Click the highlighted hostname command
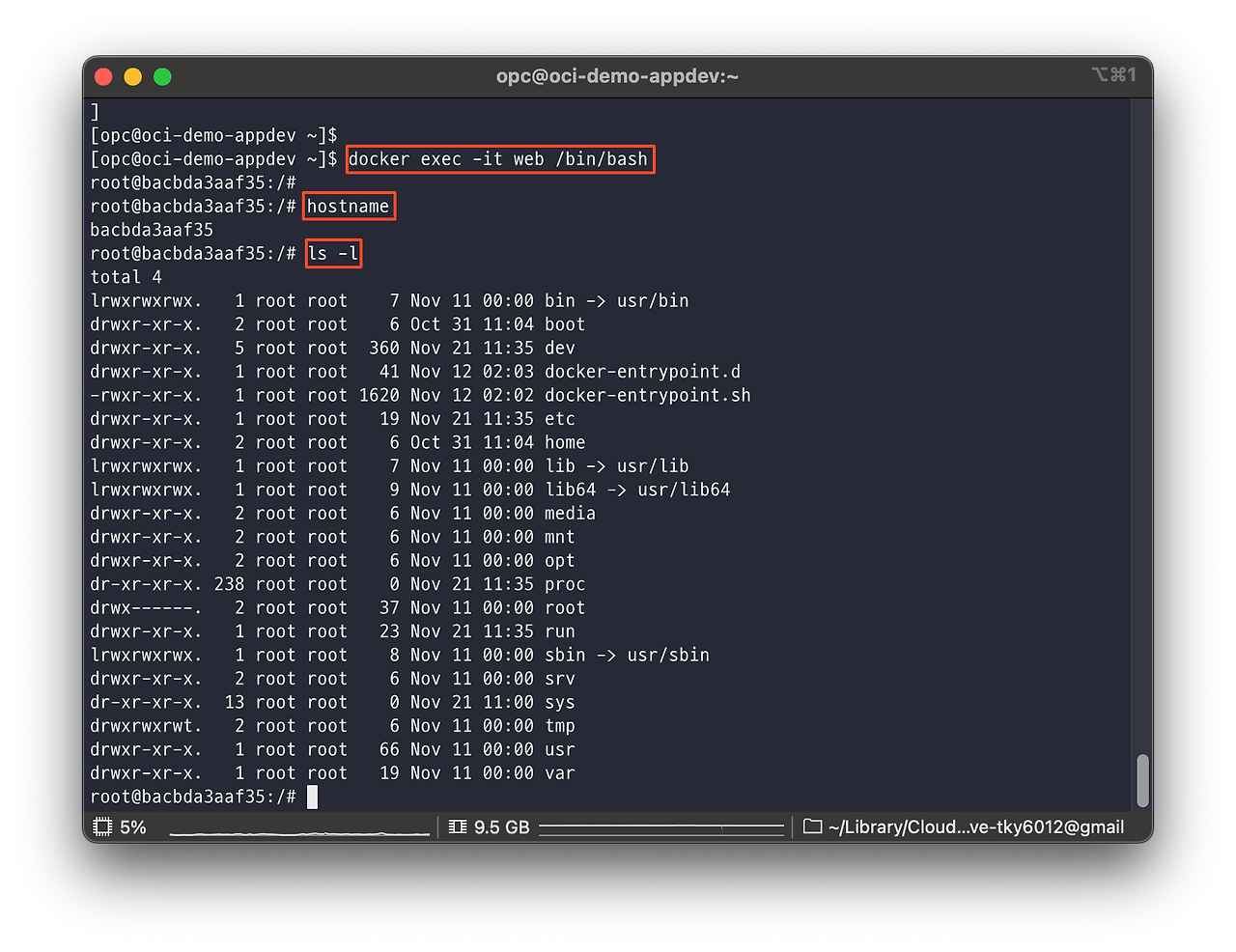This screenshot has height=952, width=1236. [349, 207]
